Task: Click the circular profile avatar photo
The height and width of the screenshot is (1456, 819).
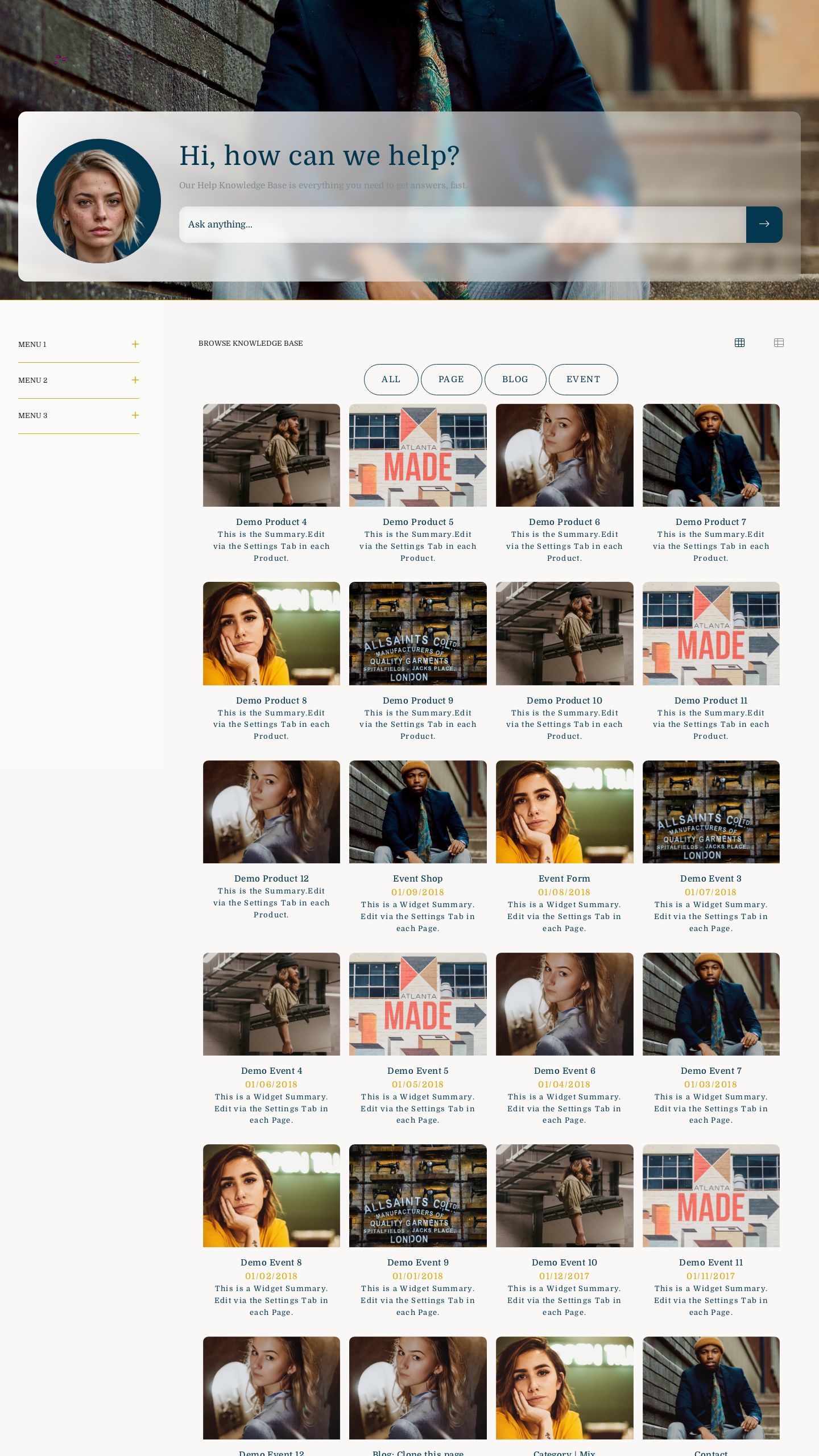Action: (98, 201)
